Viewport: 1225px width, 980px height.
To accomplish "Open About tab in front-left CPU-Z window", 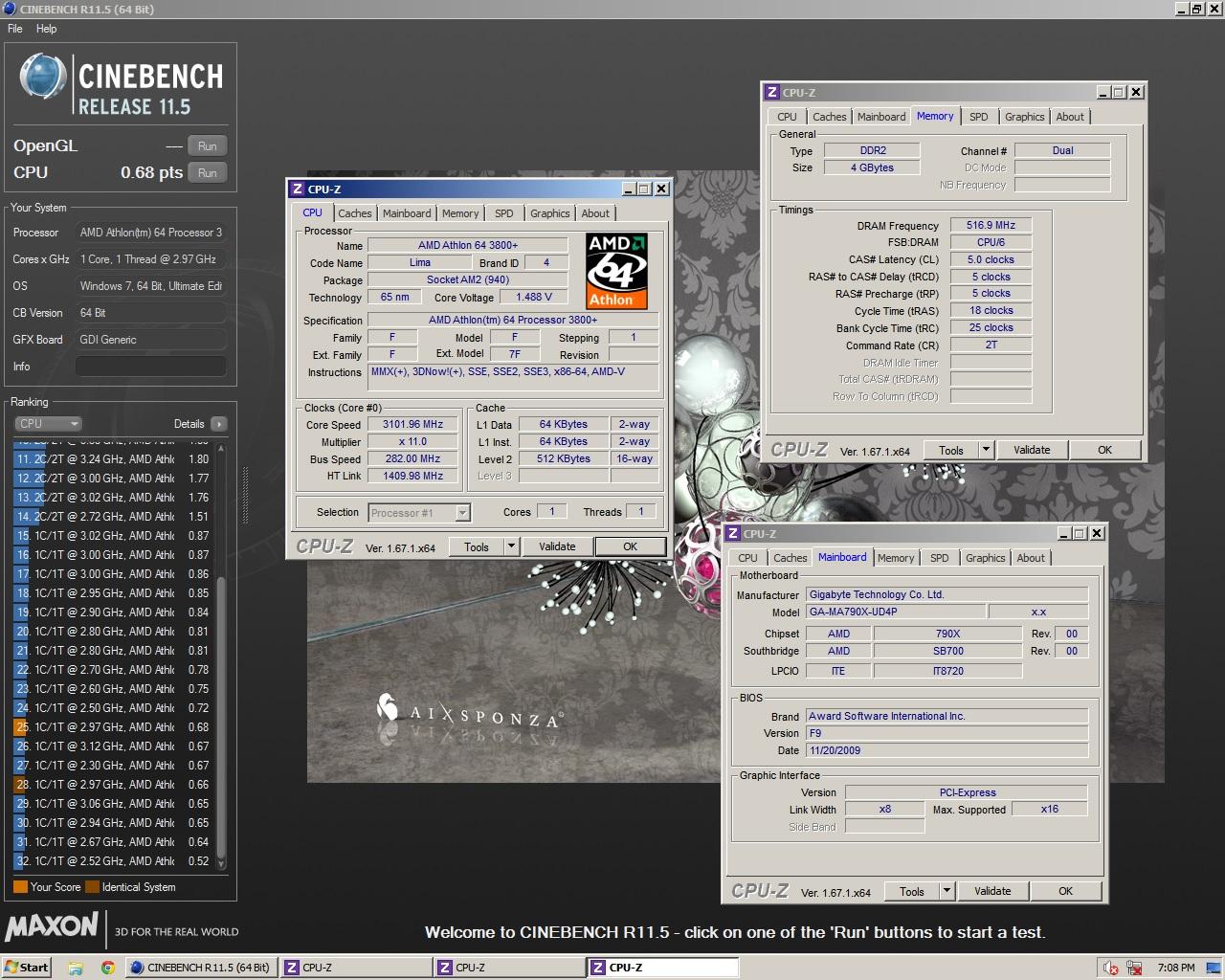I will click(x=595, y=213).
